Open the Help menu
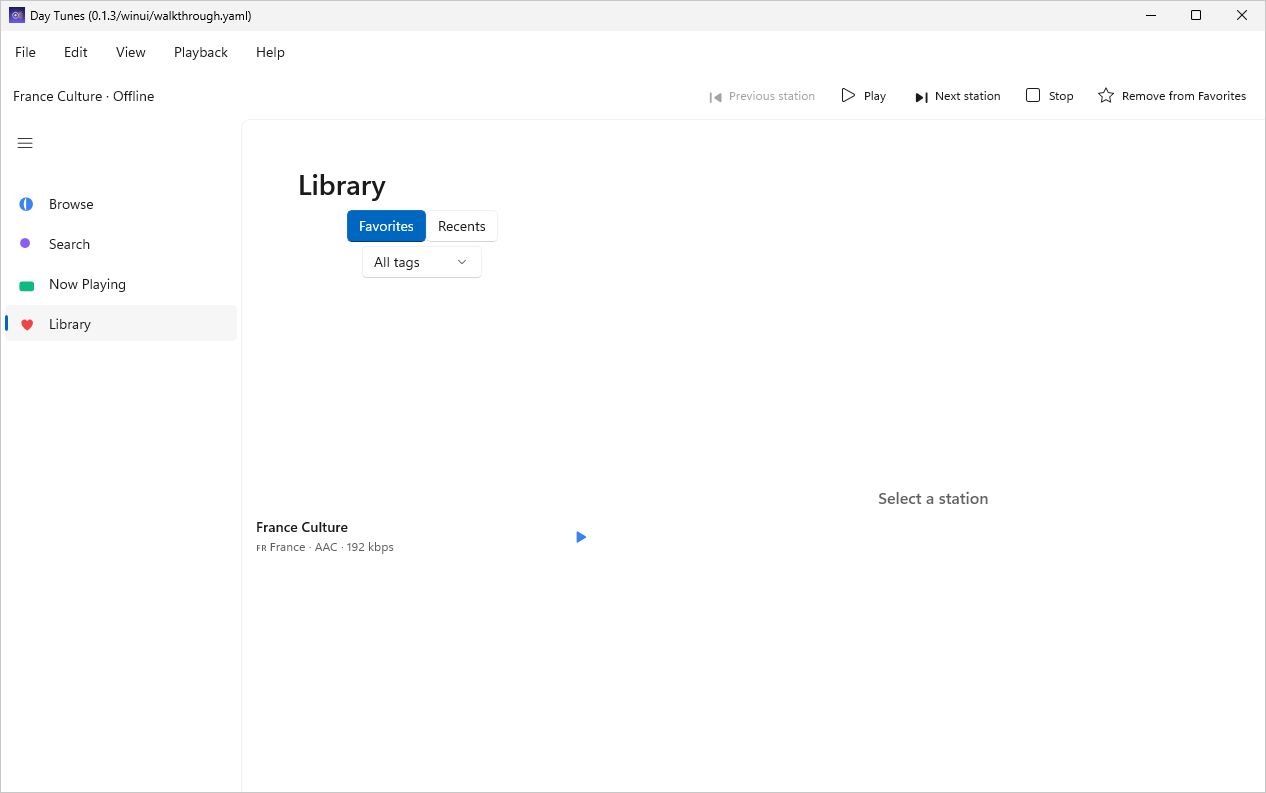This screenshot has width=1266, height=793. 270,52
